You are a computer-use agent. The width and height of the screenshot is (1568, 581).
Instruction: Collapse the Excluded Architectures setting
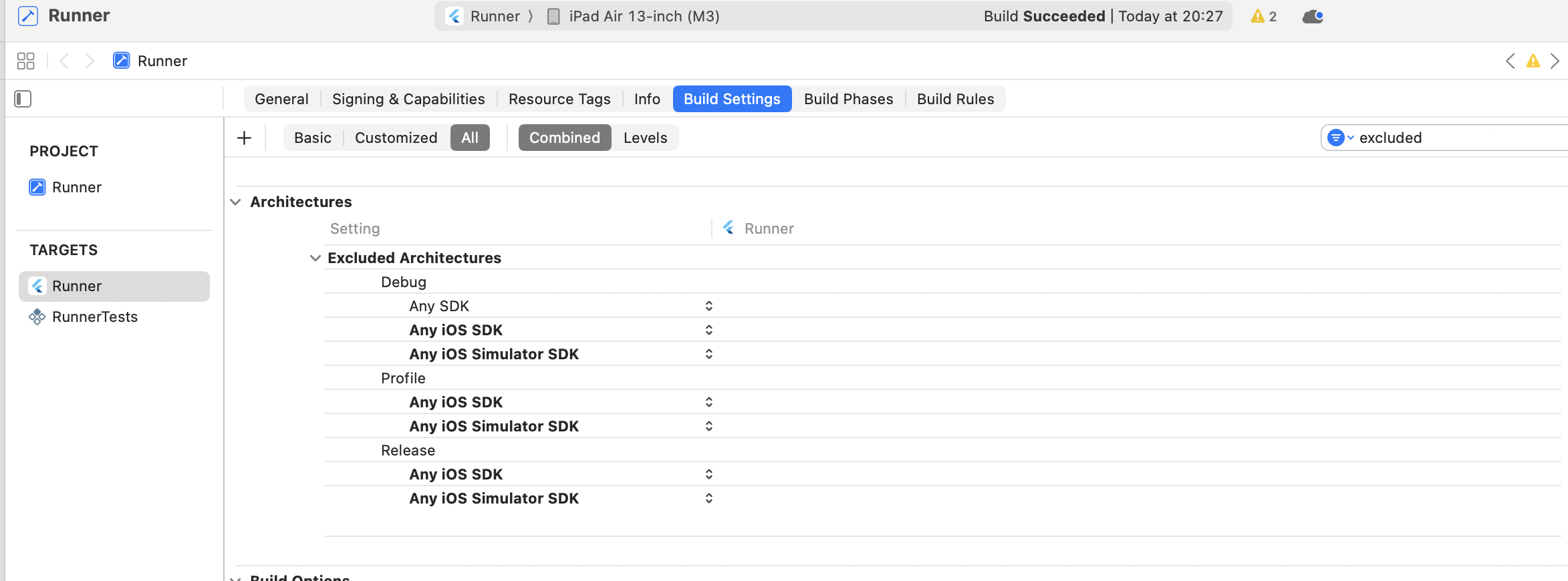point(315,258)
